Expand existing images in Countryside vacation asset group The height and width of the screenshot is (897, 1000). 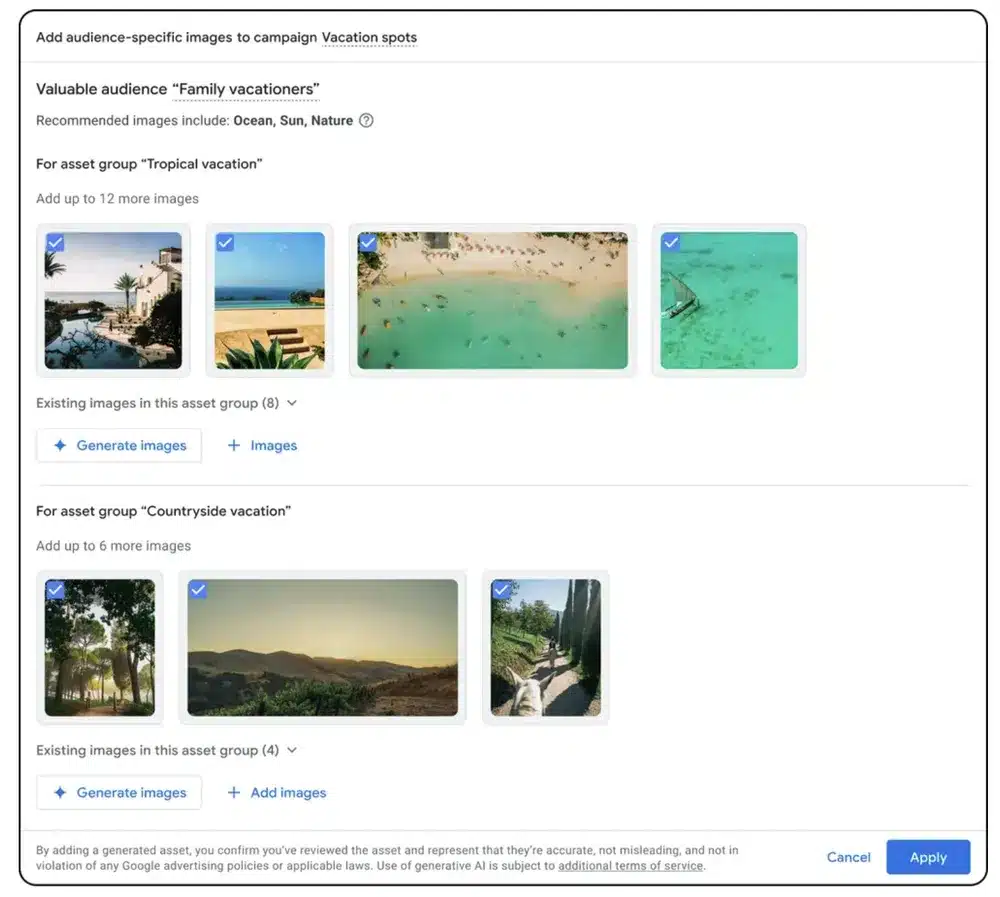click(290, 750)
